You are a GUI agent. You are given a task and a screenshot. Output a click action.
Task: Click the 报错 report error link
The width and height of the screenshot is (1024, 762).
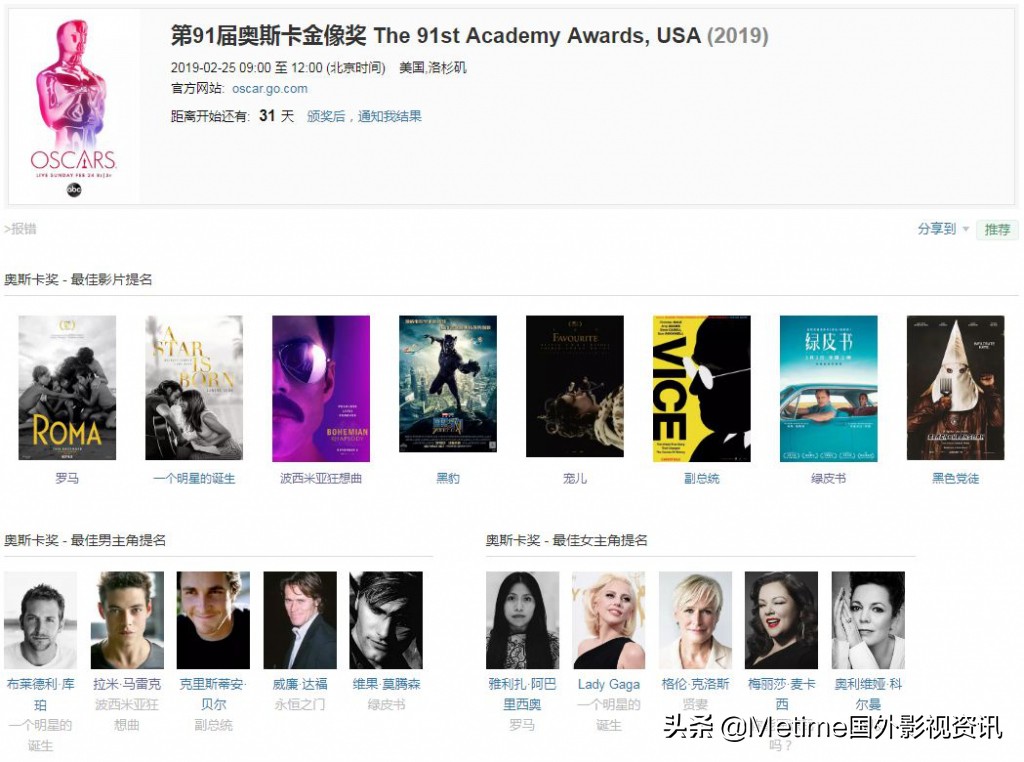point(20,229)
